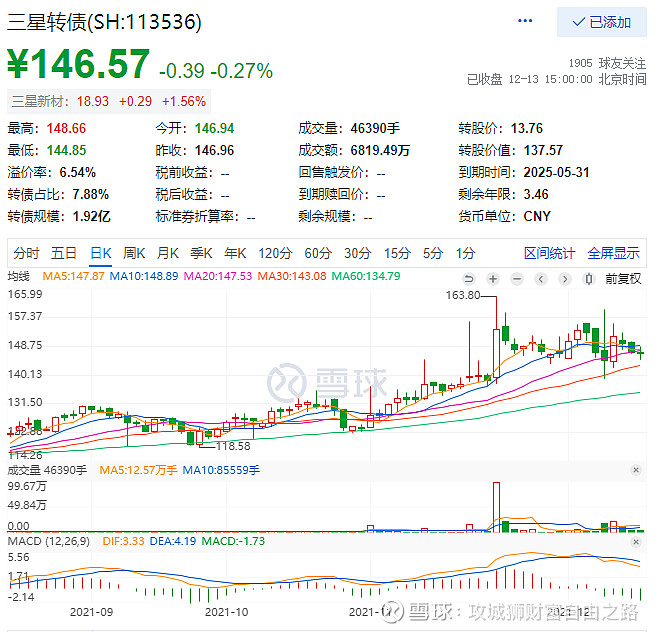This screenshot has height=632, width=658.
Task: Switch to the 1分 interval tab
Action: [465, 253]
